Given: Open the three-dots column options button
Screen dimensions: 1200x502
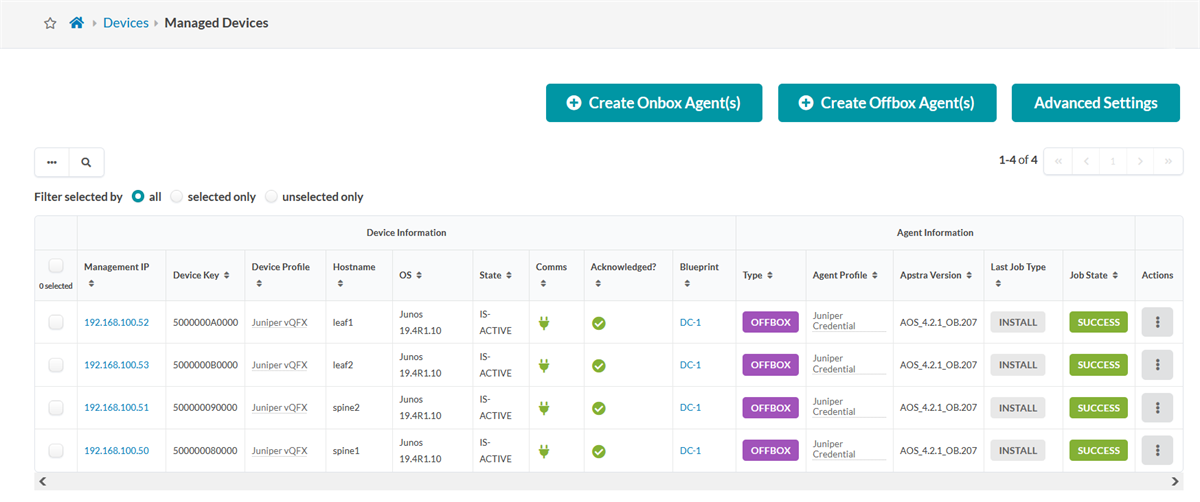Looking at the screenshot, I should pos(52,162).
